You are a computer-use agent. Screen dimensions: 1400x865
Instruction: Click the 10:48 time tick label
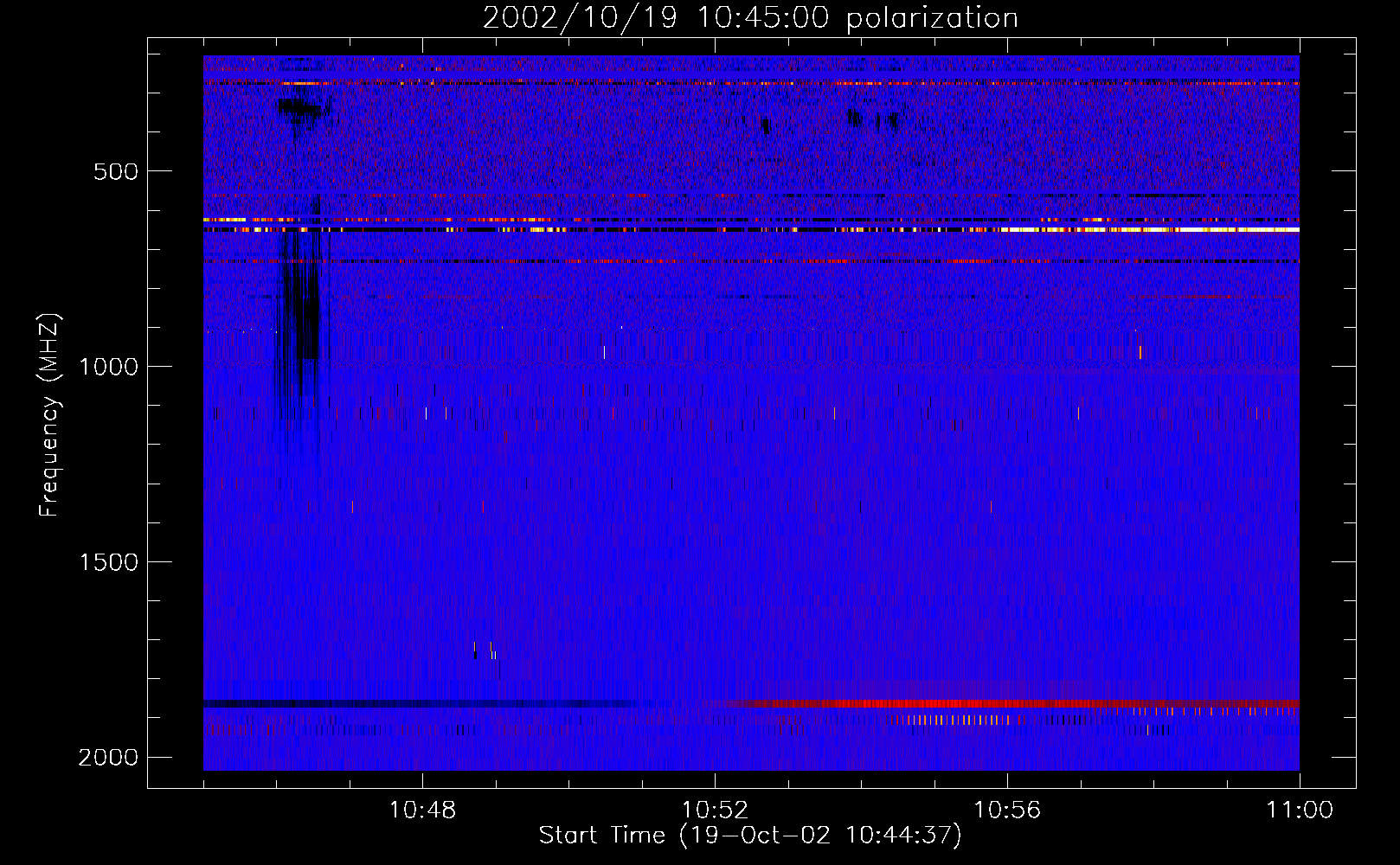point(422,811)
